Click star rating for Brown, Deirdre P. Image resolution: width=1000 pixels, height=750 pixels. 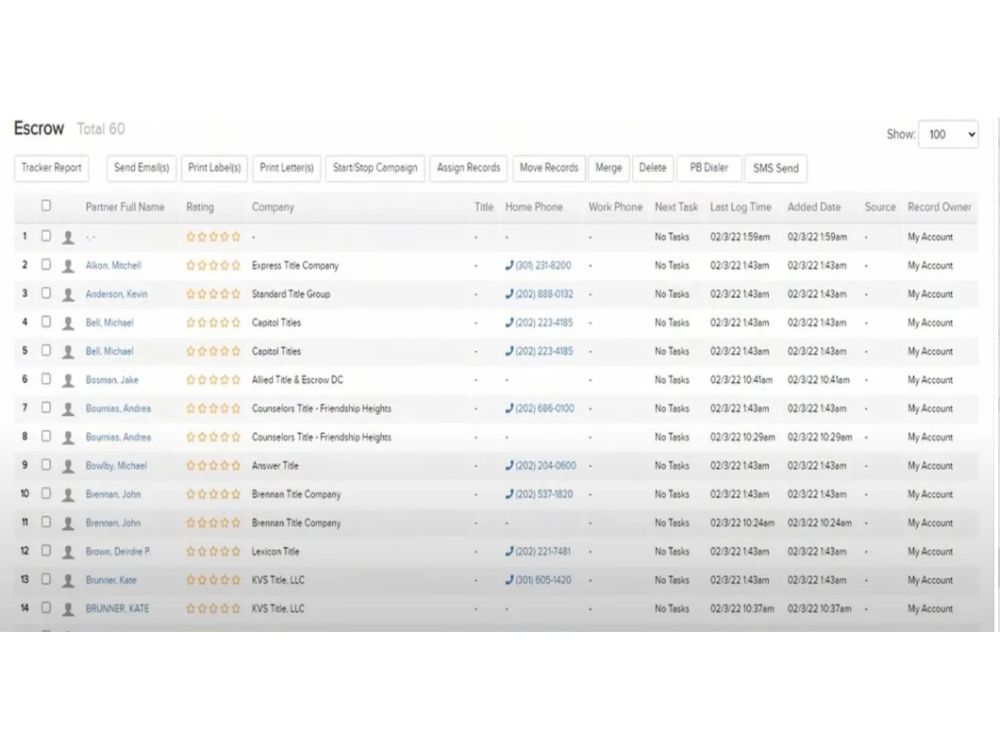pyautogui.click(x=213, y=552)
